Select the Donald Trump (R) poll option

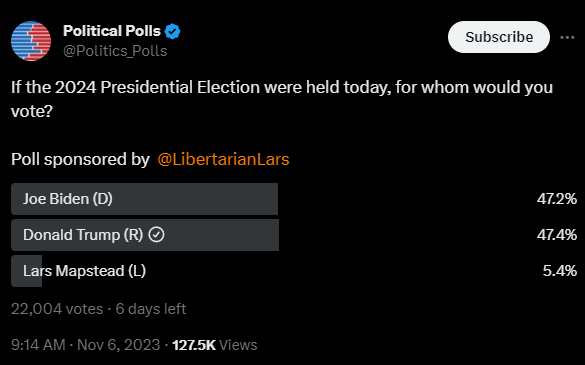click(294, 235)
